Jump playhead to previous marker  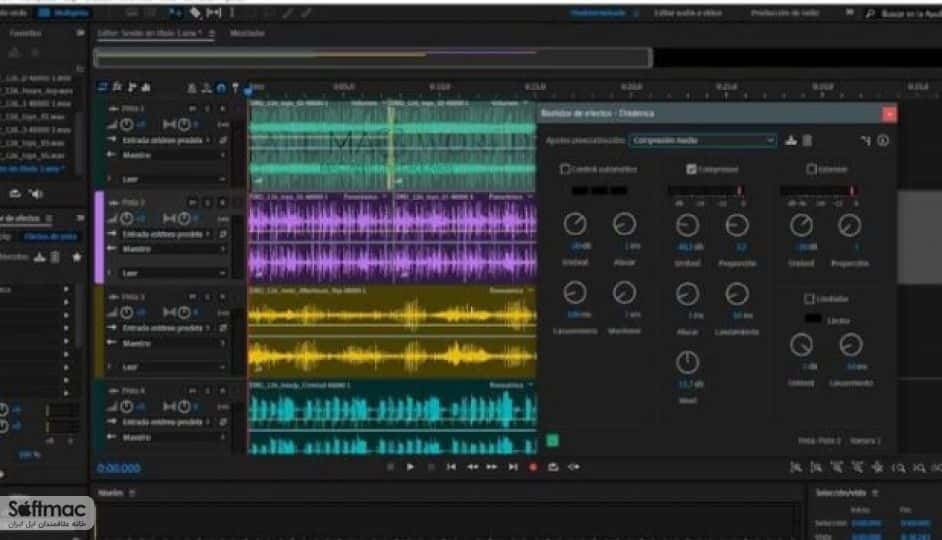[x=451, y=467]
